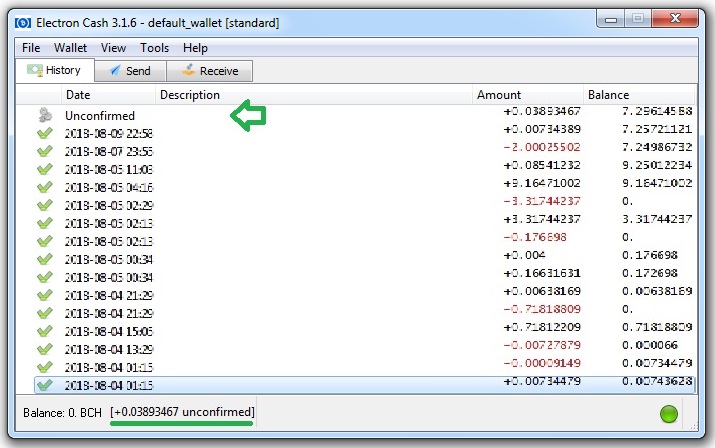Click the checkmark for 2018-08-04 13:29
Image resolution: width=715 pixels, height=448 pixels.
[x=45, y=349]
